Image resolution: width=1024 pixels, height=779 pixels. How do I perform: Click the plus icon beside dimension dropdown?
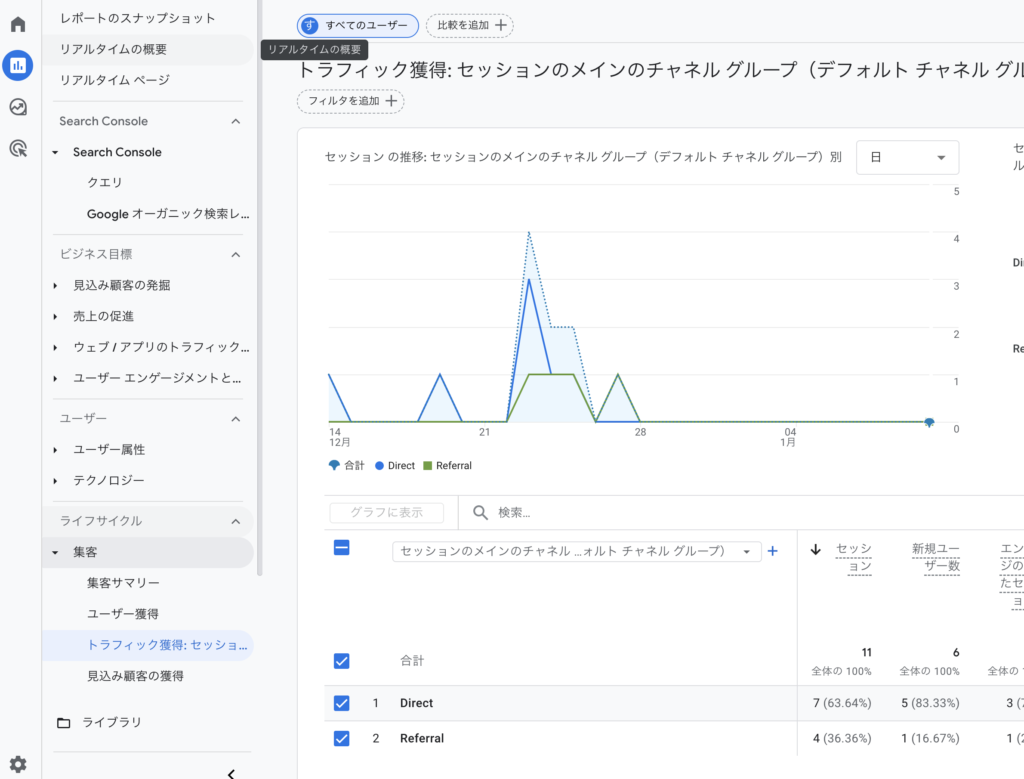point(772,551)
